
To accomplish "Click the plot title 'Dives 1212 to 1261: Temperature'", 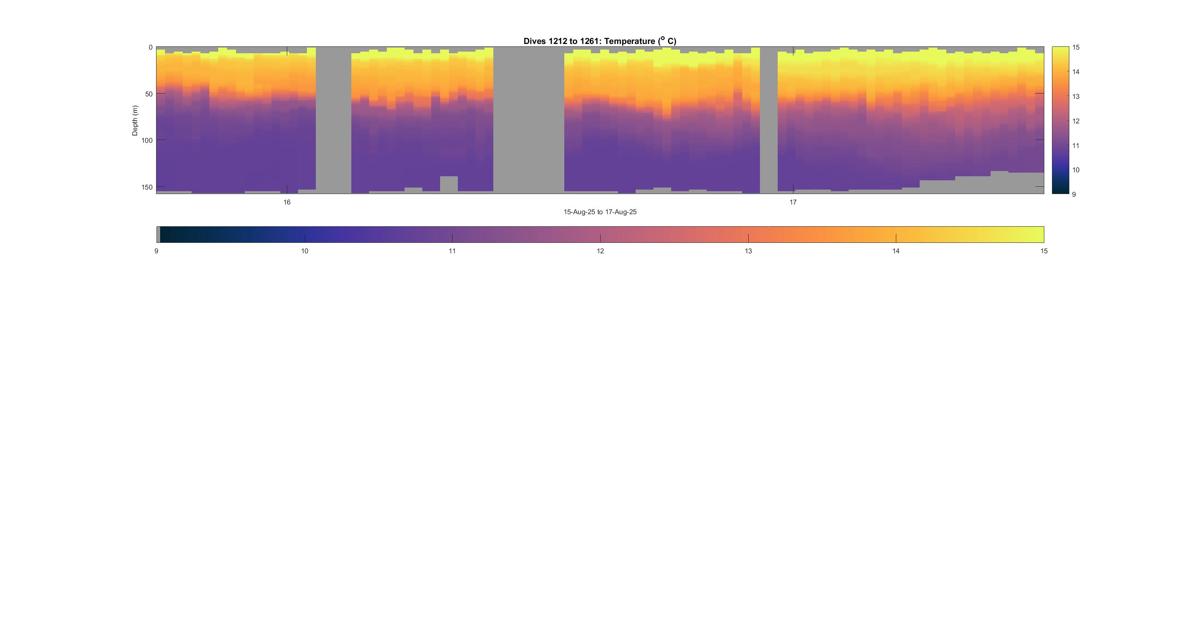I will tap(600, 41).
